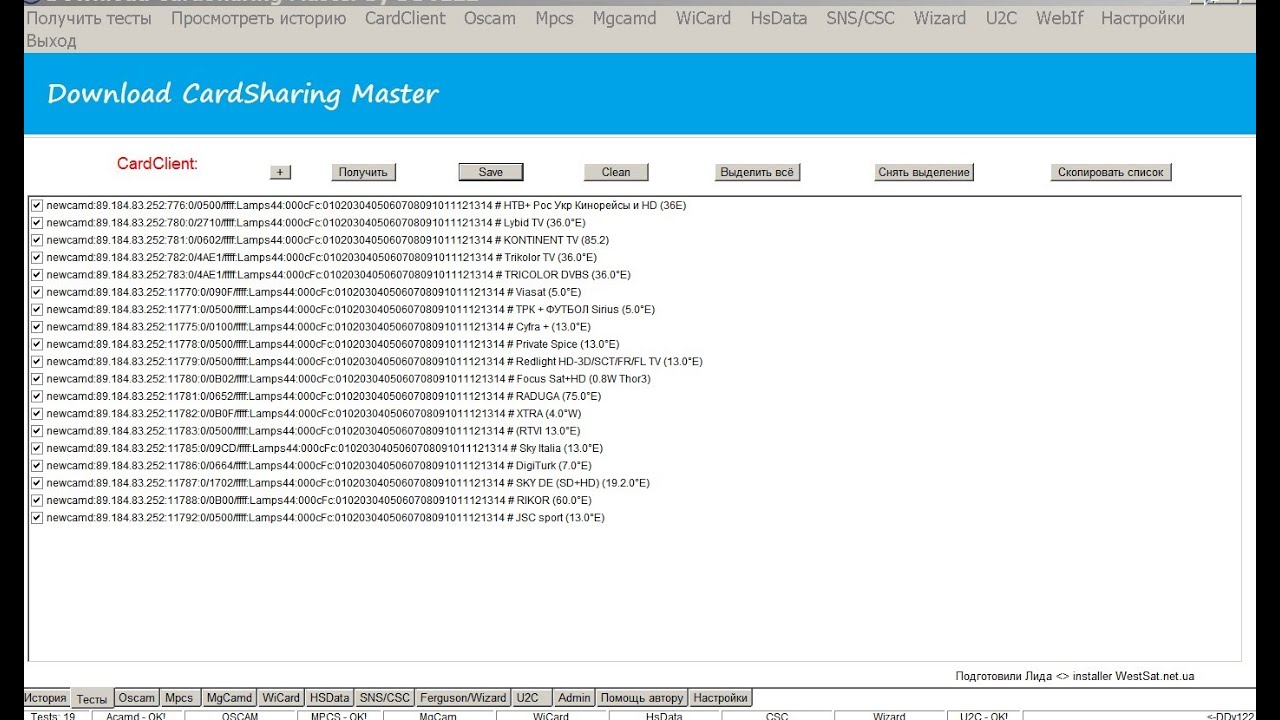Screen dimensions: 1280x720
Task: Toggle checkbox for Cyfra + (13.0°E)
Action: pos(37,326)
